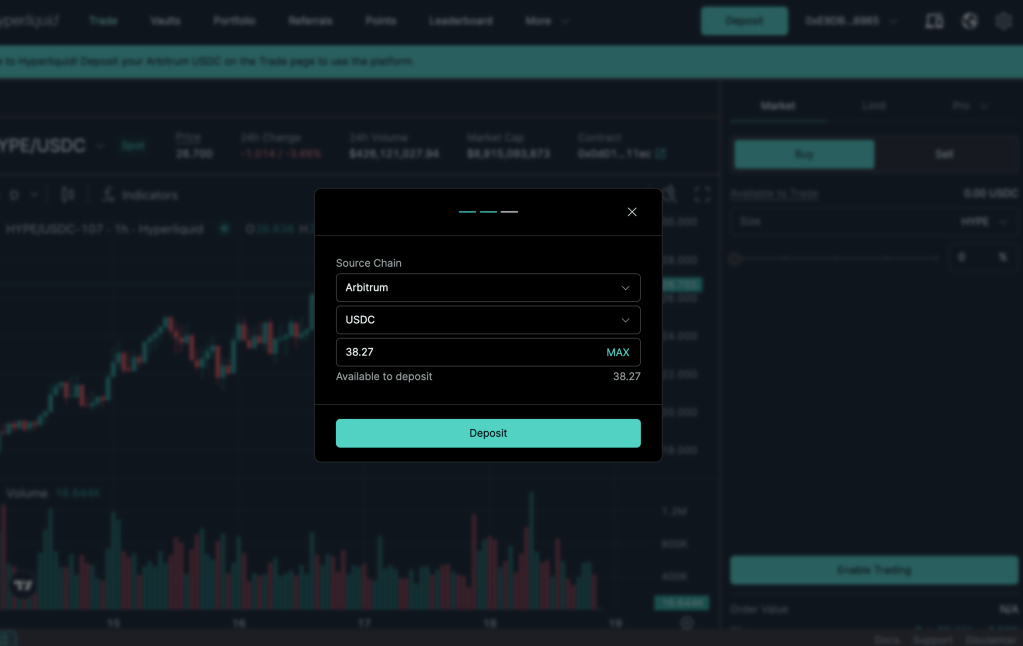
Task: Click the contract address external link icon
Action: click(661, 154)
